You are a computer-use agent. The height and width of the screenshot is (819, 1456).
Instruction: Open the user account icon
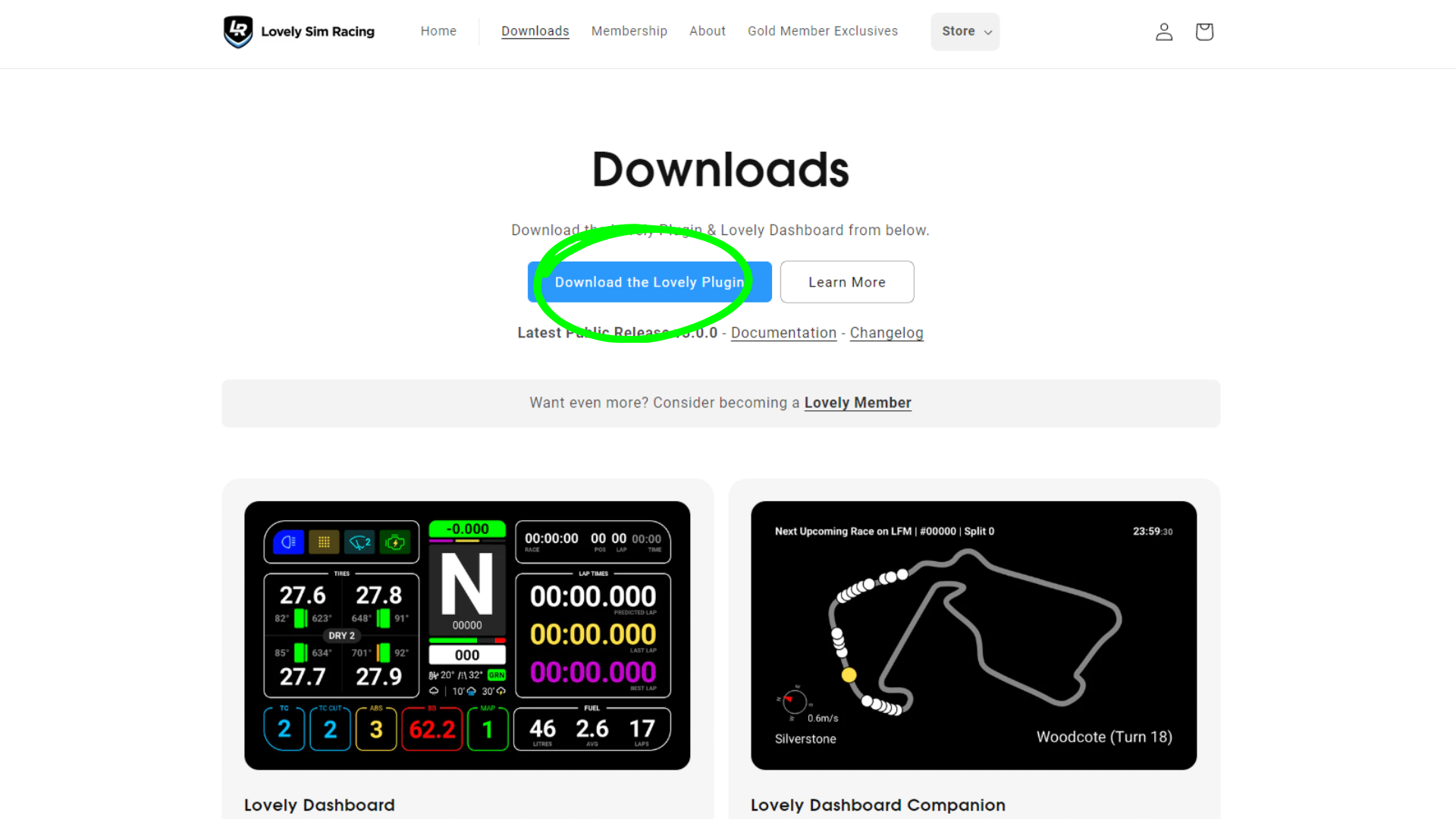tap(1164, 32)
